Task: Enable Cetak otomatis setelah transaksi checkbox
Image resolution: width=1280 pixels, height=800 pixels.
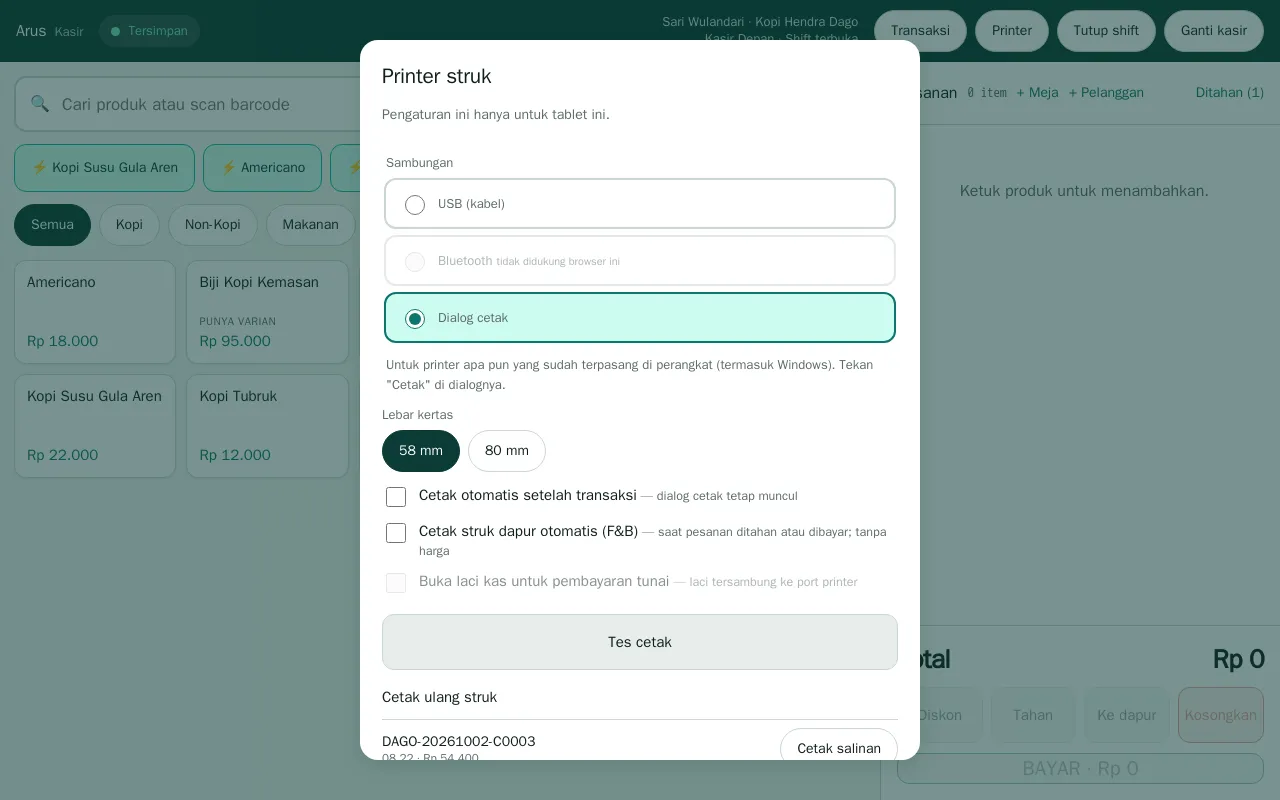Action: click(396, 497)
